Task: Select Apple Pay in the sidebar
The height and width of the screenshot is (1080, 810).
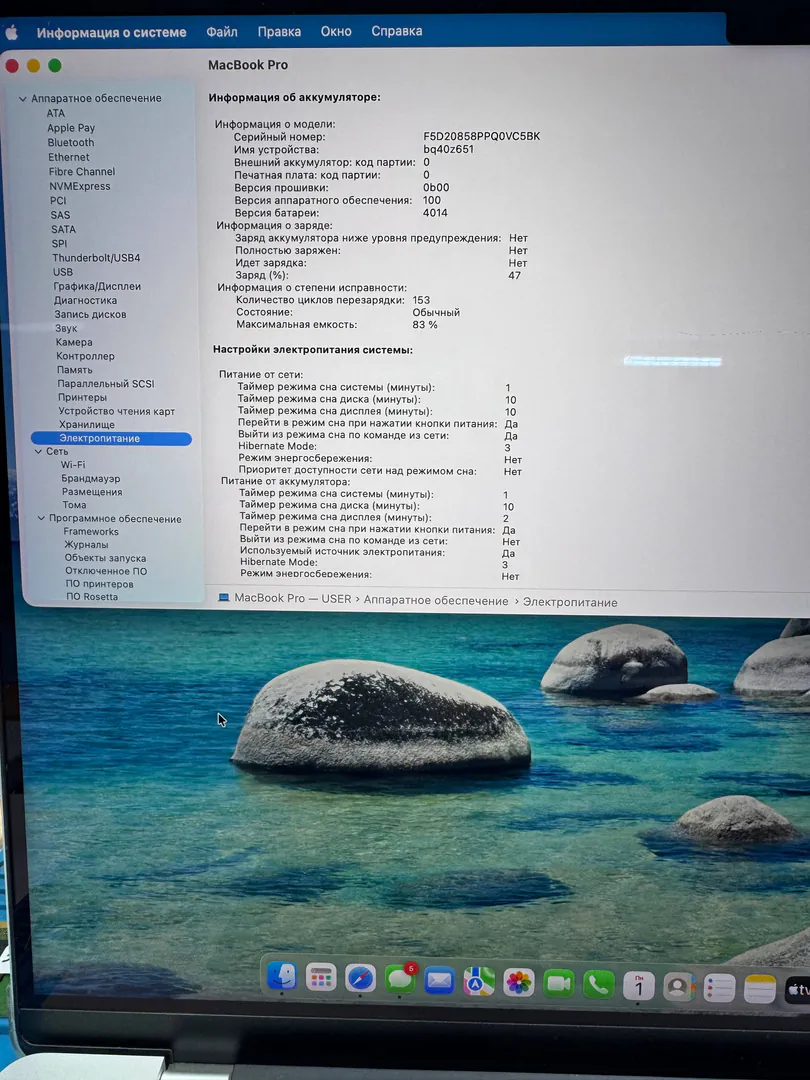Action: click(71, 127)
